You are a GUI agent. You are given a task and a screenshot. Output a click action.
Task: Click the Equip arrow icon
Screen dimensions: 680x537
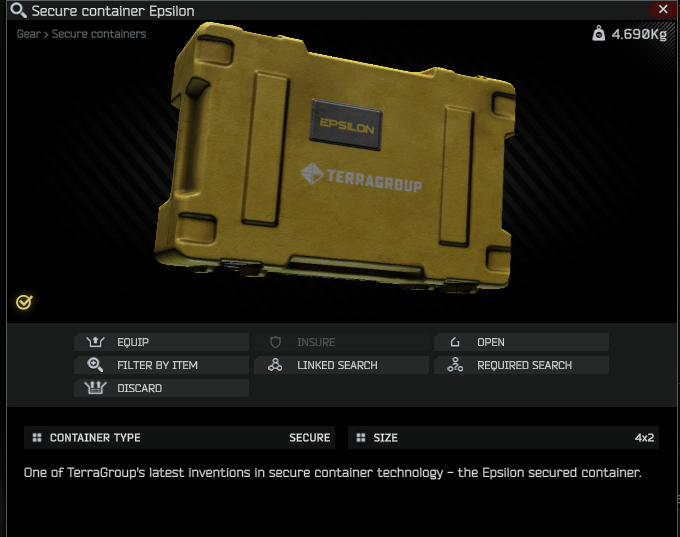[95, 342]
